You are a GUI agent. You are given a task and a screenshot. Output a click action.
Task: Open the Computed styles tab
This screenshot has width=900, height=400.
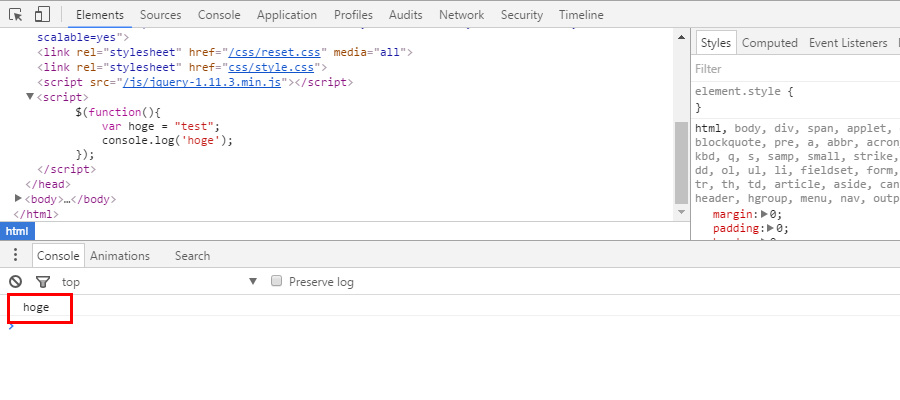click(769, 43)
